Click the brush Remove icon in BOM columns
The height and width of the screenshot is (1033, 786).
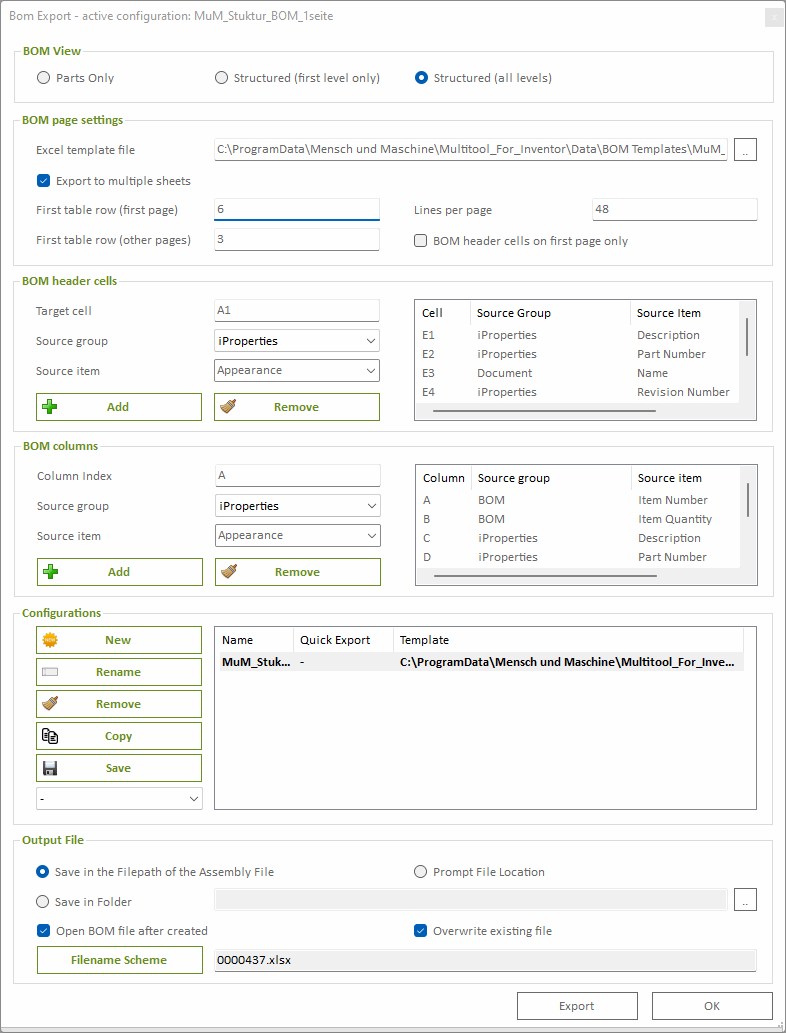[x=229, y=572]
